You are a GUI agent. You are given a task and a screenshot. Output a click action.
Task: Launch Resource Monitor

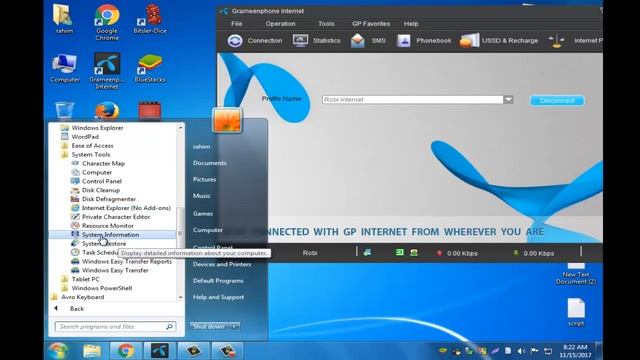coord(108,226)
